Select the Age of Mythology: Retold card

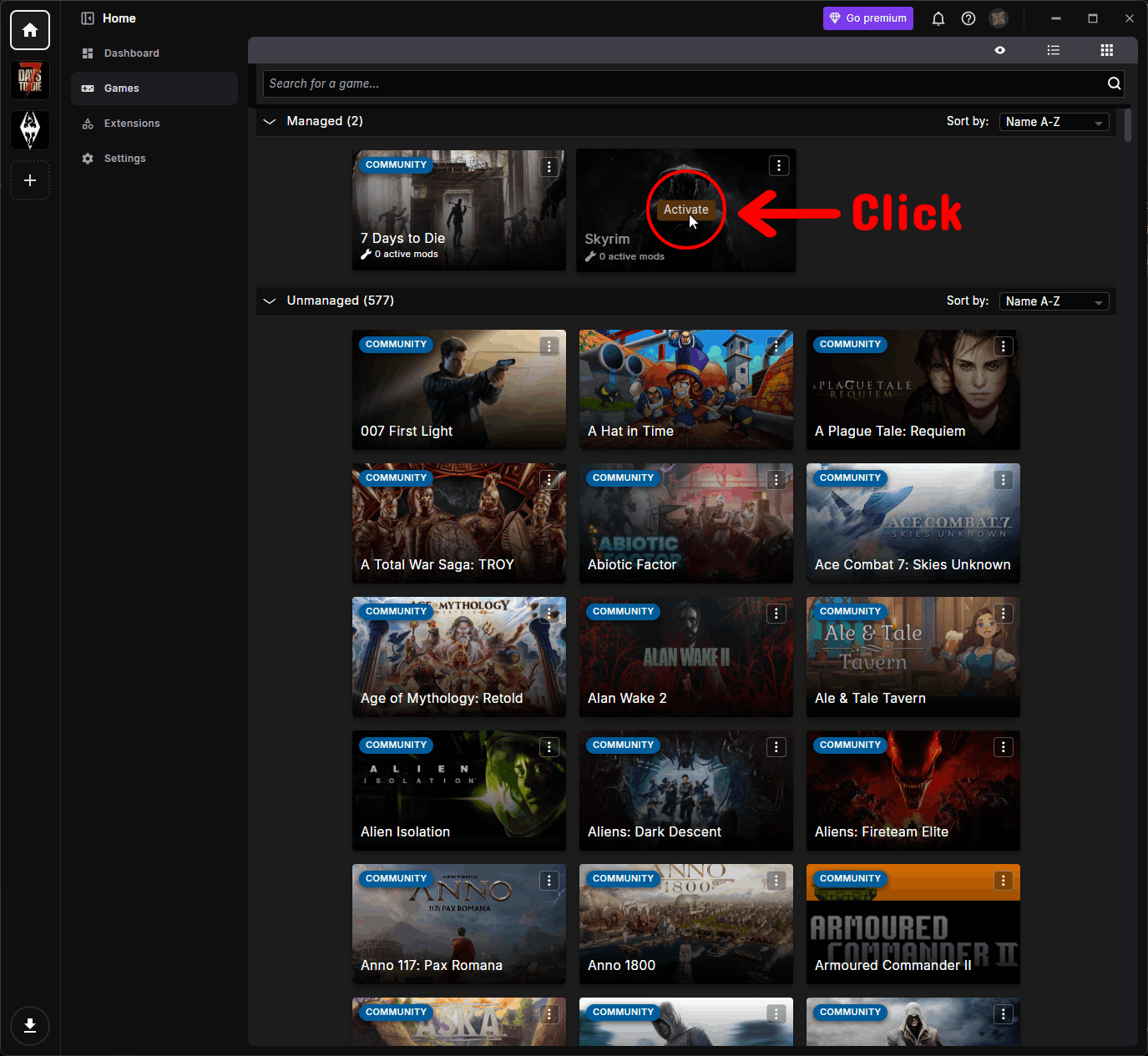point(459,657)
